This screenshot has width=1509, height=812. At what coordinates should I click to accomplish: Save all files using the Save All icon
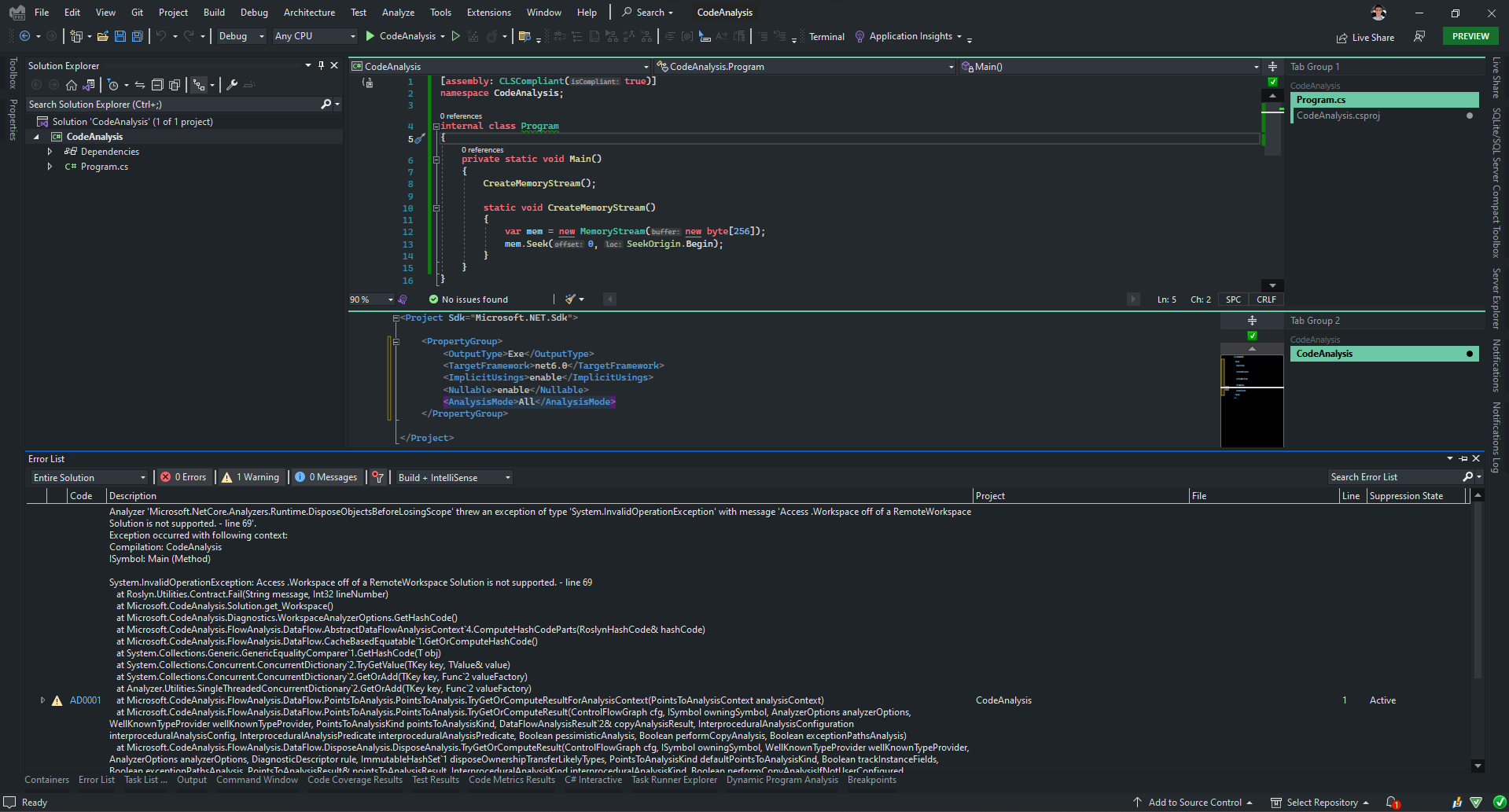click(x=137, y=36)
